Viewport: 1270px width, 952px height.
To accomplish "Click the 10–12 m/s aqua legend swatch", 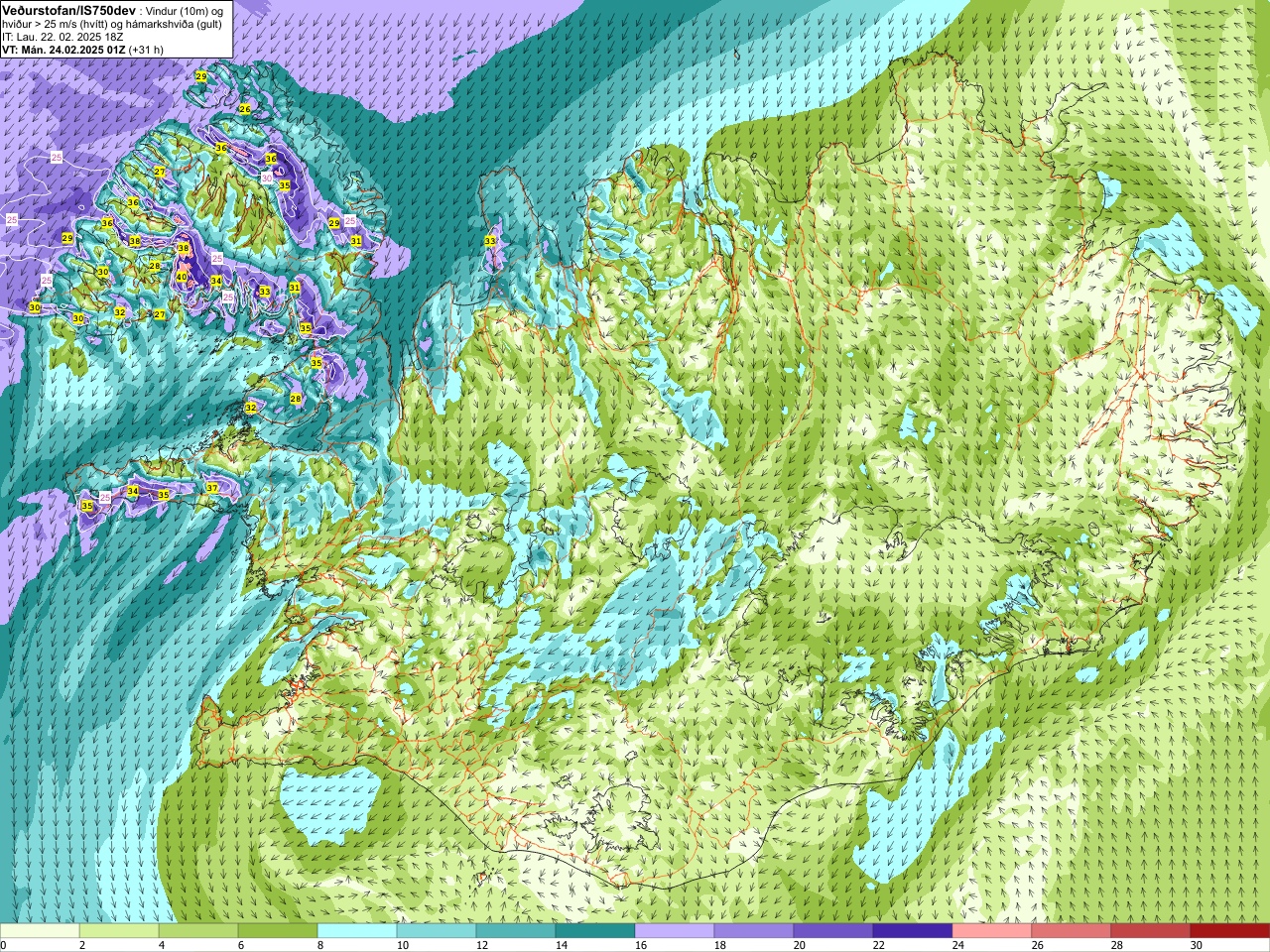I will (x=437, y=931).
